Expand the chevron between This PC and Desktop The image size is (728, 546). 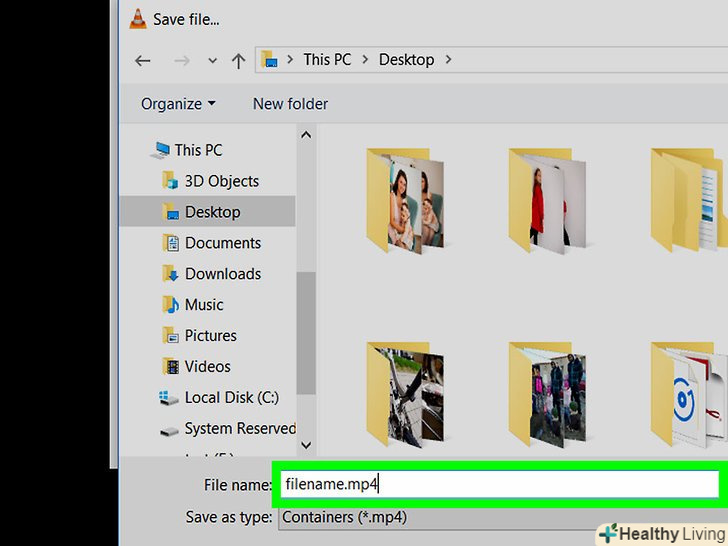coord(365,59)
